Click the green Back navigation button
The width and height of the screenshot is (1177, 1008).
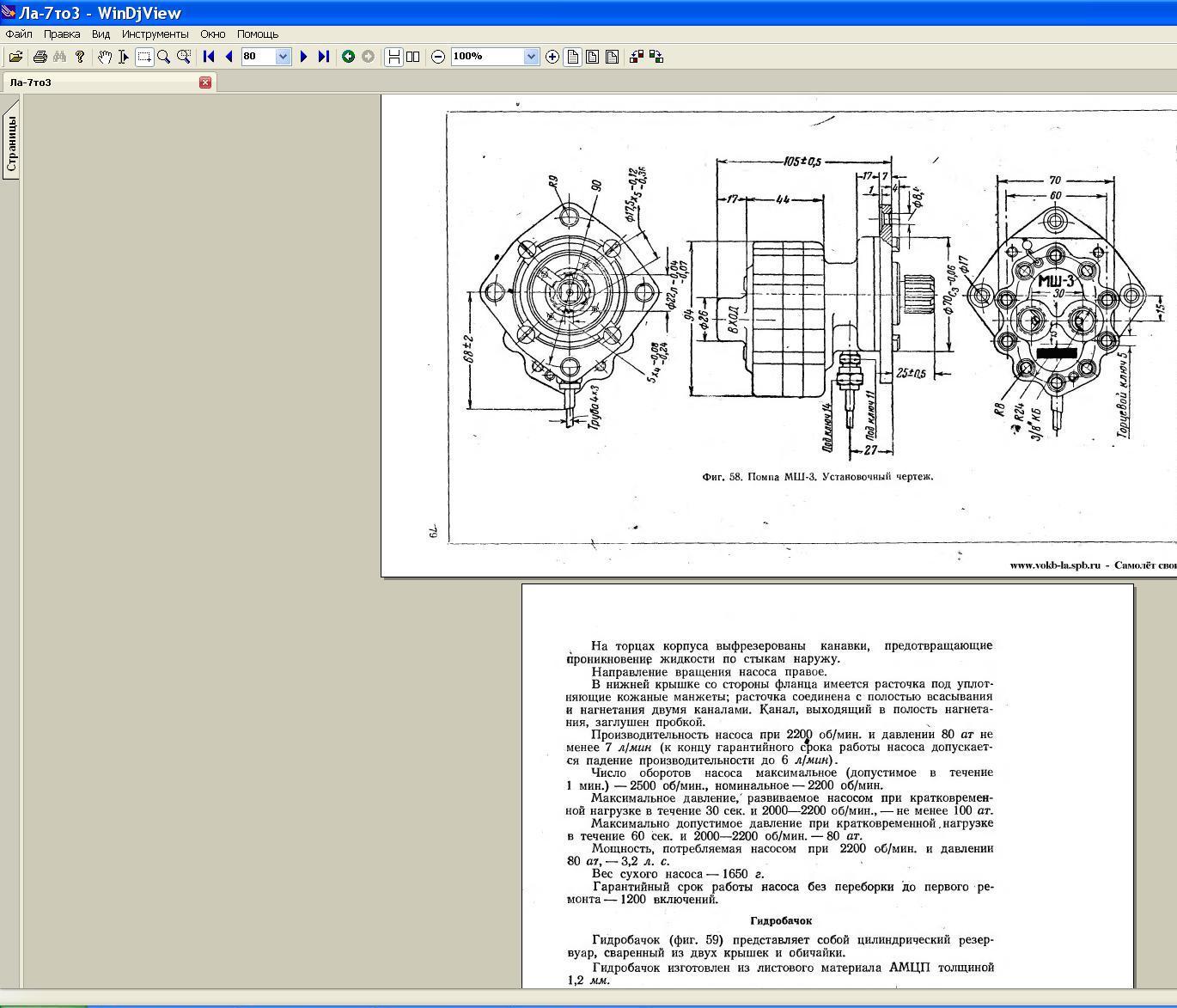(348, 57)
